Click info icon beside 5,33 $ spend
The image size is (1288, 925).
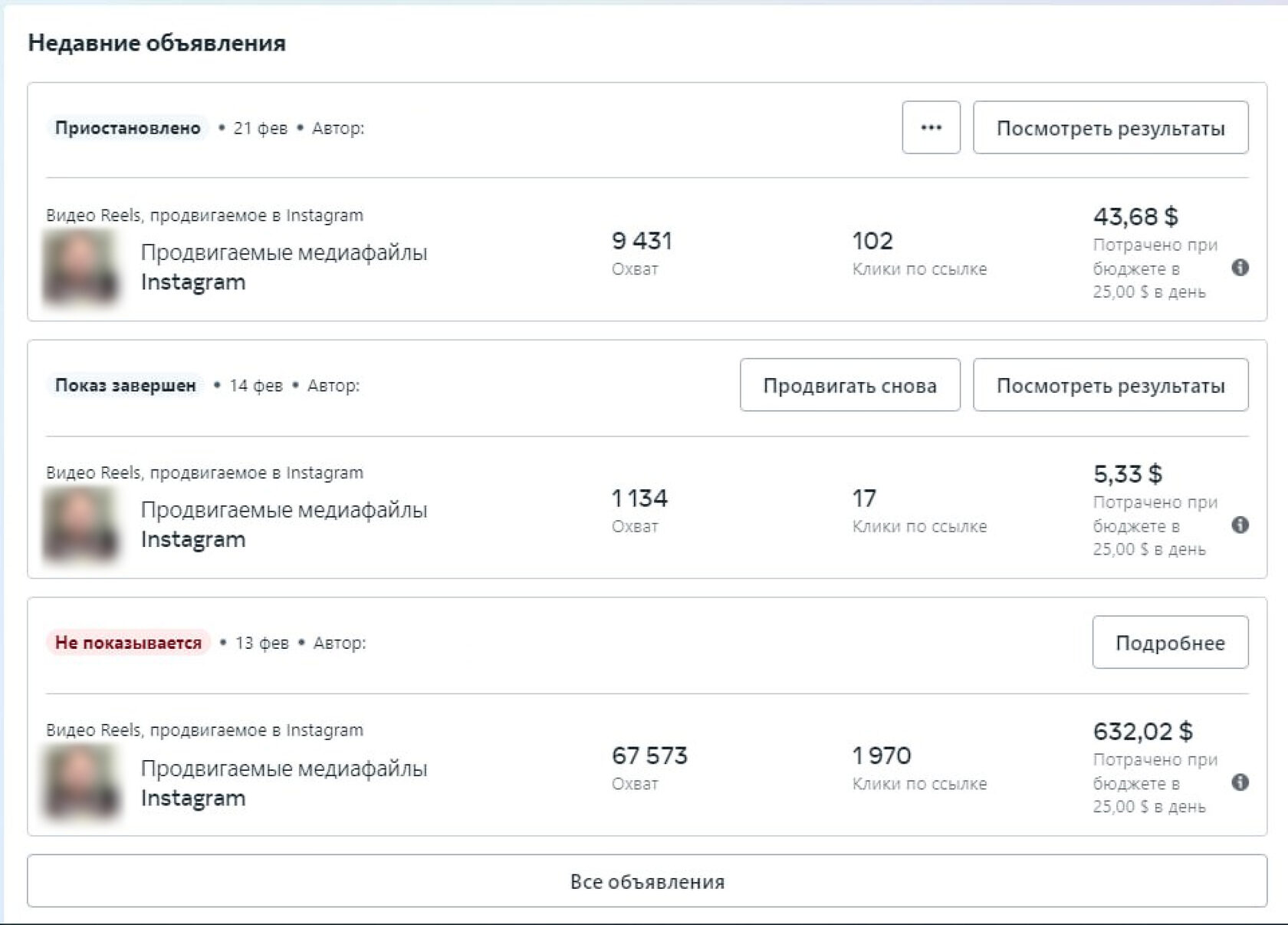tap(1240, 525)
